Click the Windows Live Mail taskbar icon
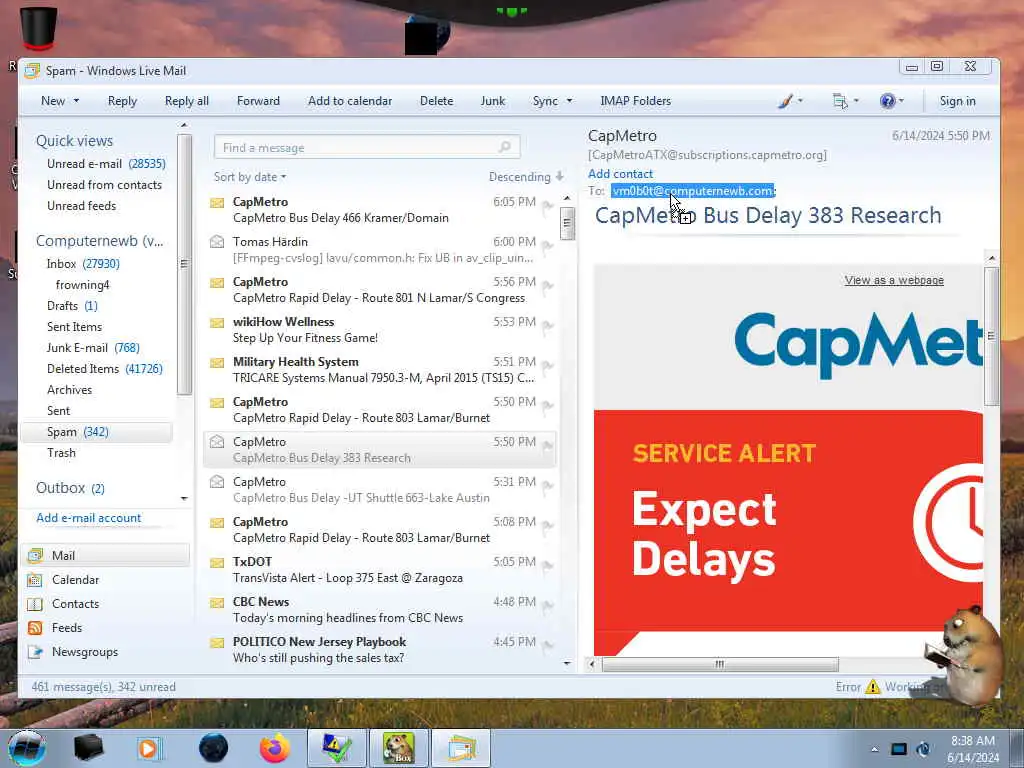This screenshot has width=1024, height=768. tap(462, 748)
